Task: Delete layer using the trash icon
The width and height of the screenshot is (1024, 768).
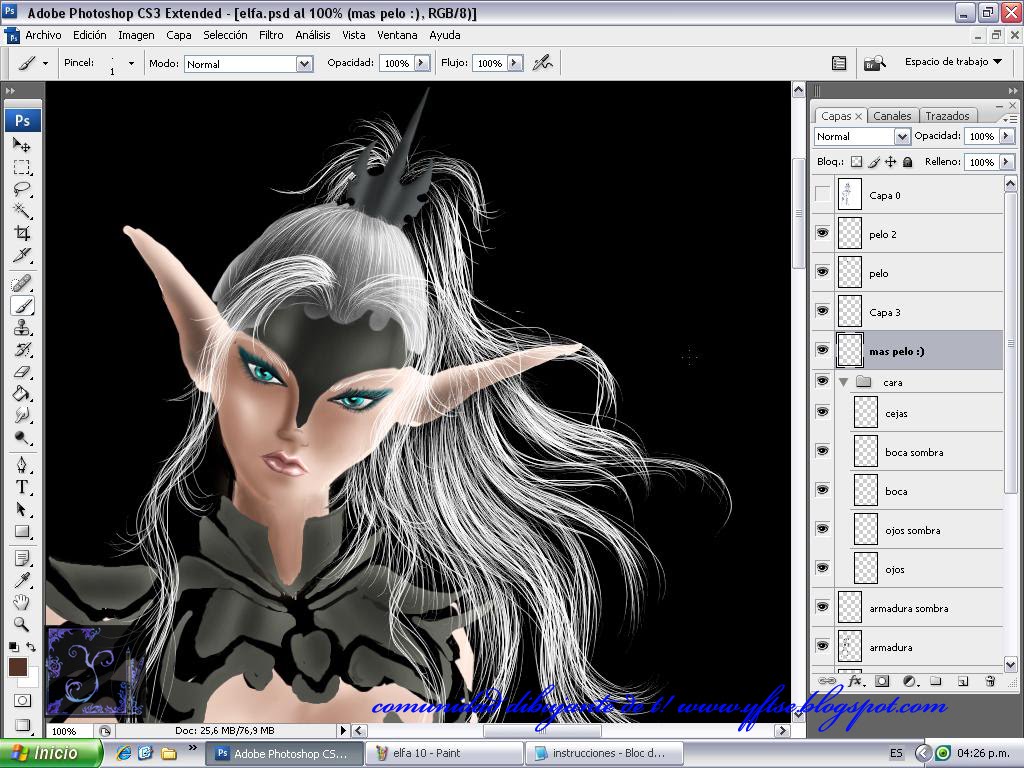Action: [990, 681]
